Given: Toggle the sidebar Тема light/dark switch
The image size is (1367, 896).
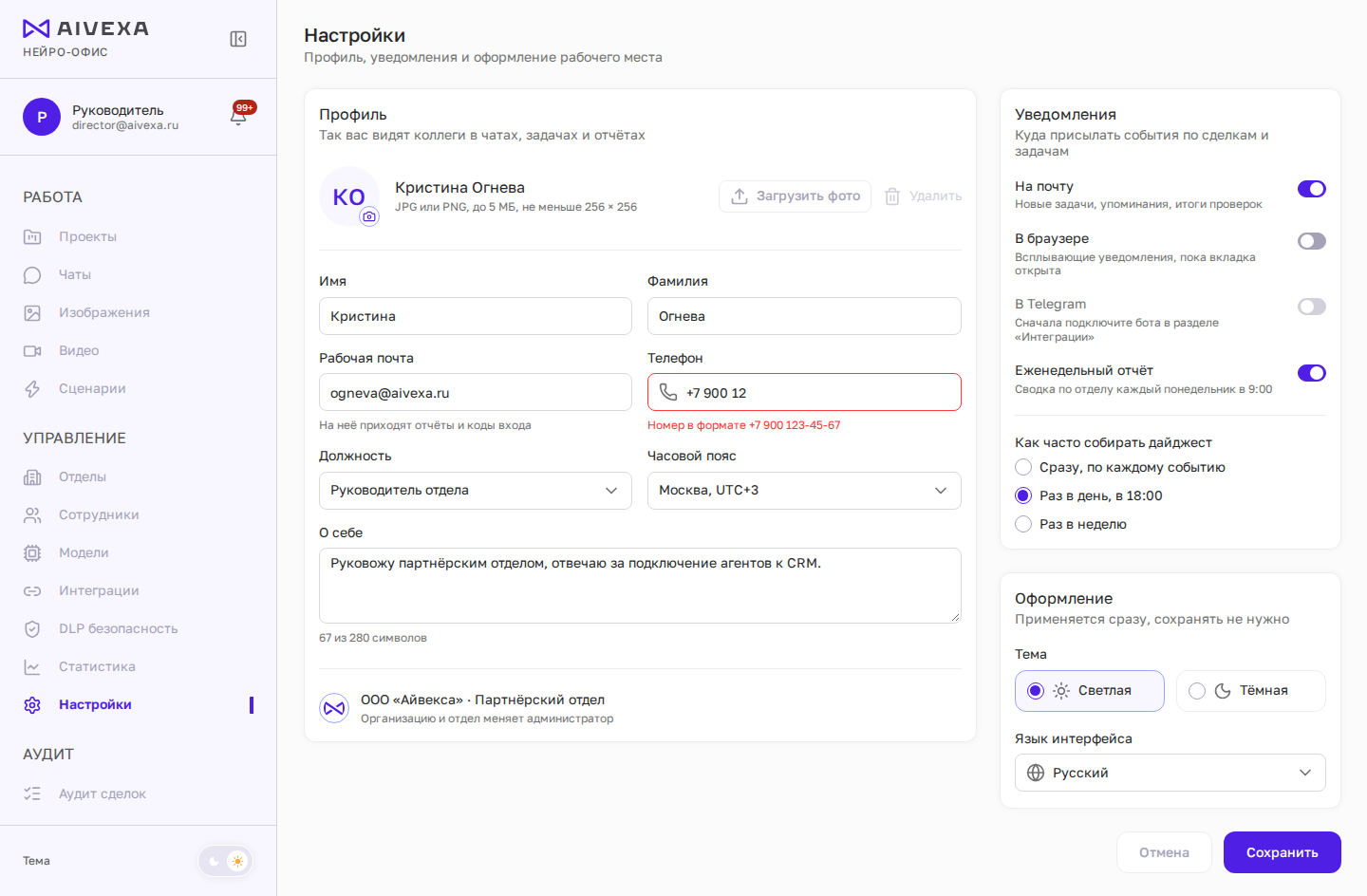Looking at the screenshot, I should [x=226, y=861].
